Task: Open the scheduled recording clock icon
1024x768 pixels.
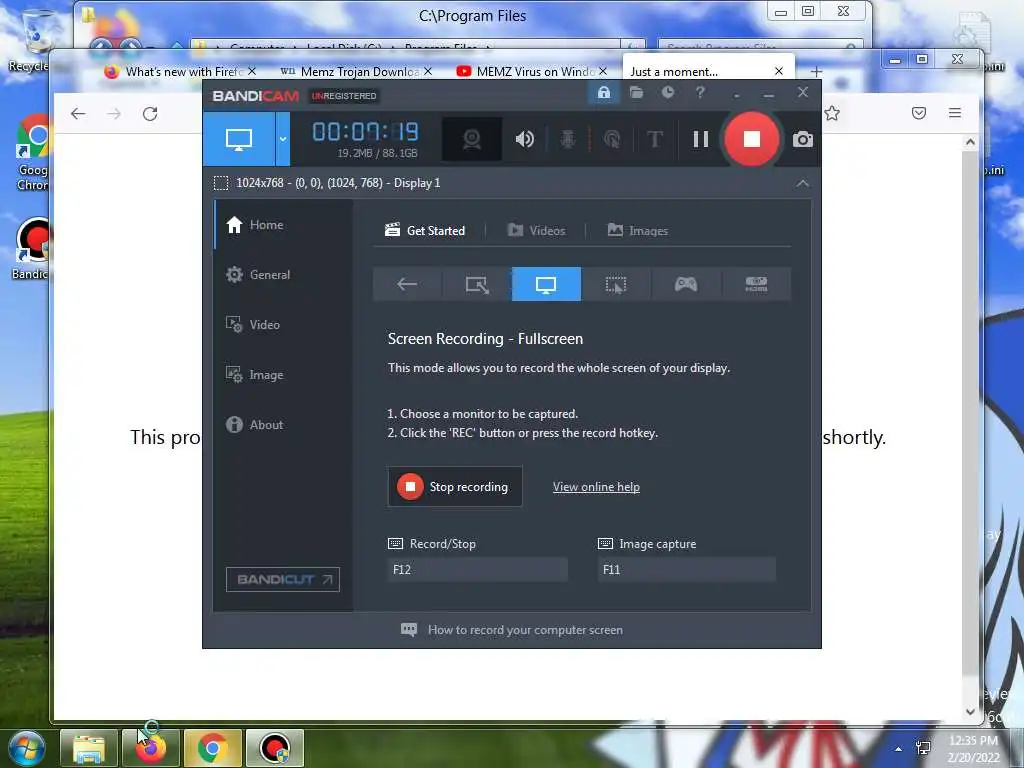Action: point(667,93)
